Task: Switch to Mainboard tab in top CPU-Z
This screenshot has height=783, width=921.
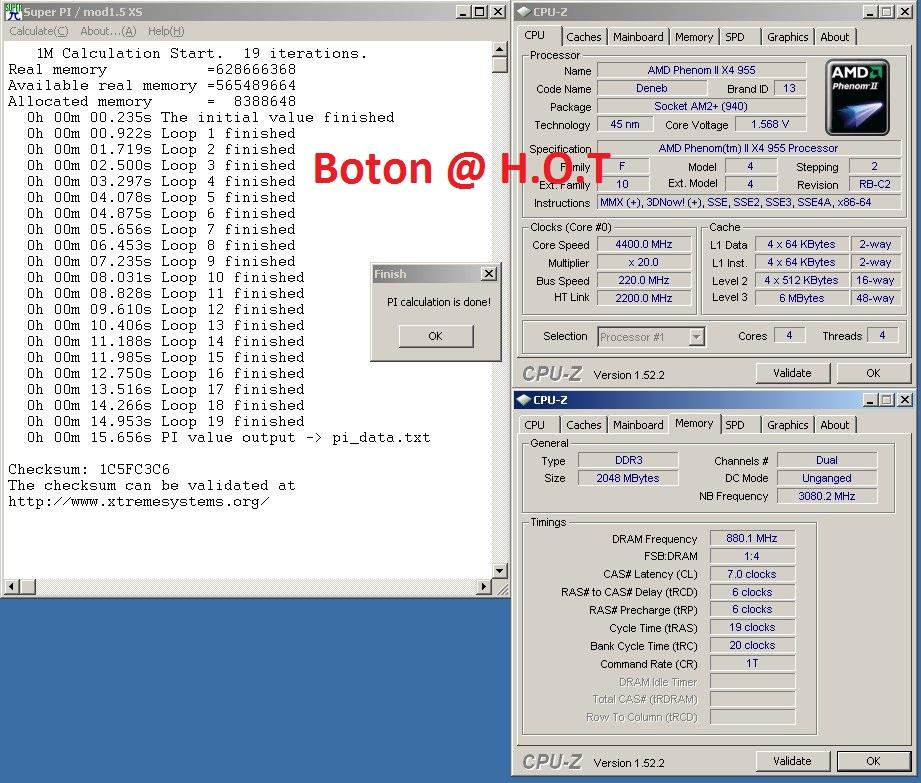Action: pyautogui.click(x=638, y=37)
